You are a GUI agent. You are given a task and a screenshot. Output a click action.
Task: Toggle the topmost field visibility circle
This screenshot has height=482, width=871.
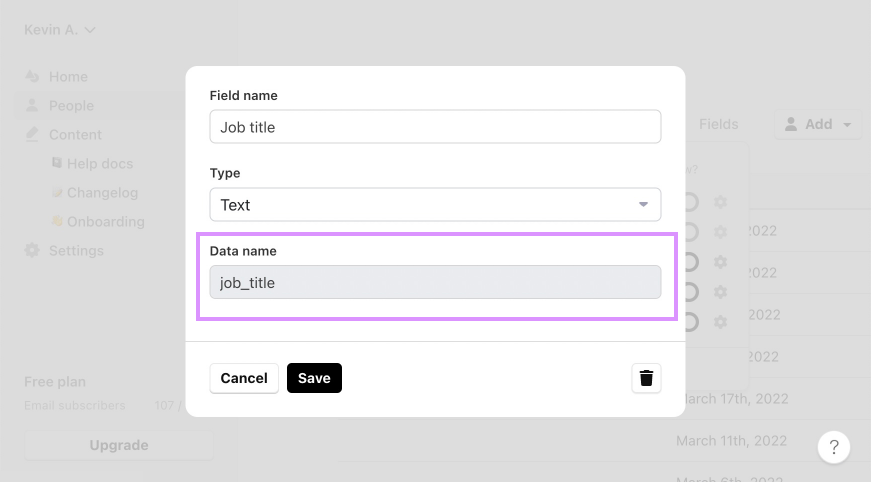pos(690,202)
